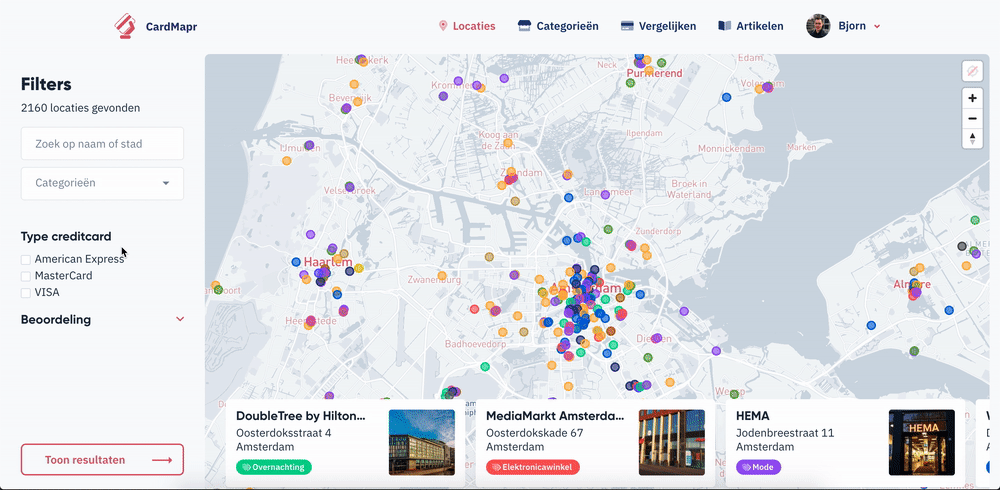Click the map zoom out minus button
Screen dimensions: 1000x490
click(972, 118)
